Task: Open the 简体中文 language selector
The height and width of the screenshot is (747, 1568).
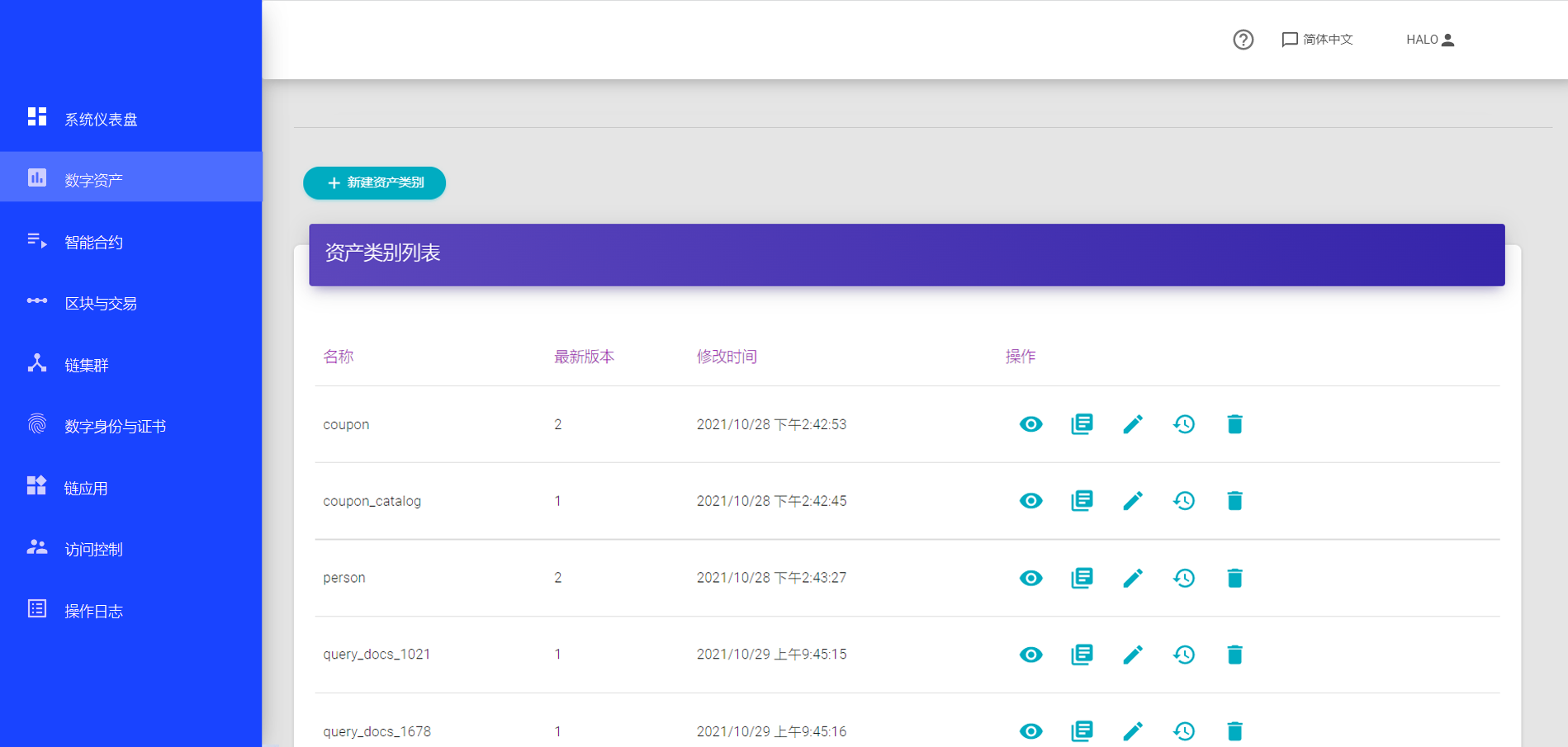Action: (1317, 40)
